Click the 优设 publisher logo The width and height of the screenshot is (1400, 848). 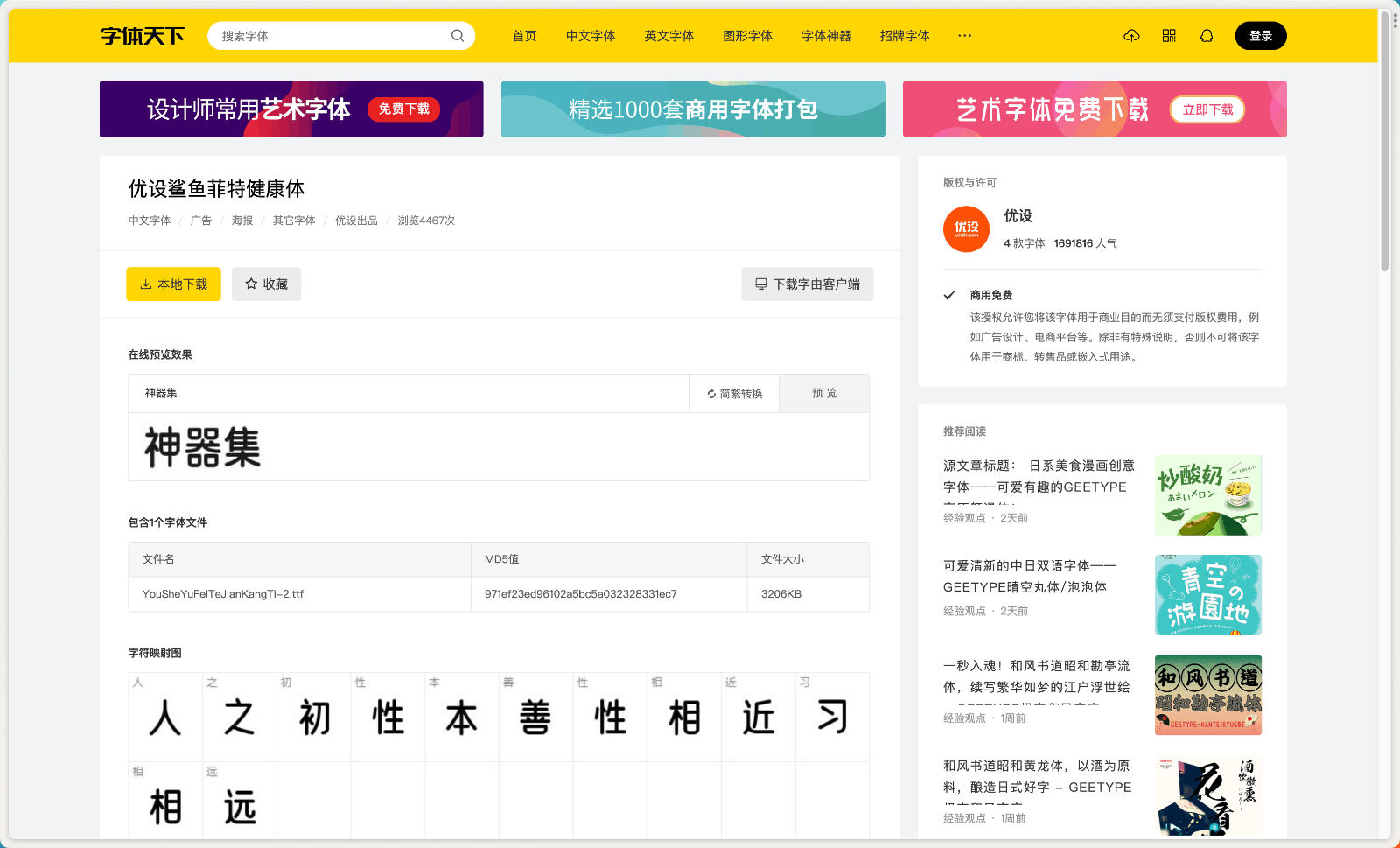pos(966,228)
